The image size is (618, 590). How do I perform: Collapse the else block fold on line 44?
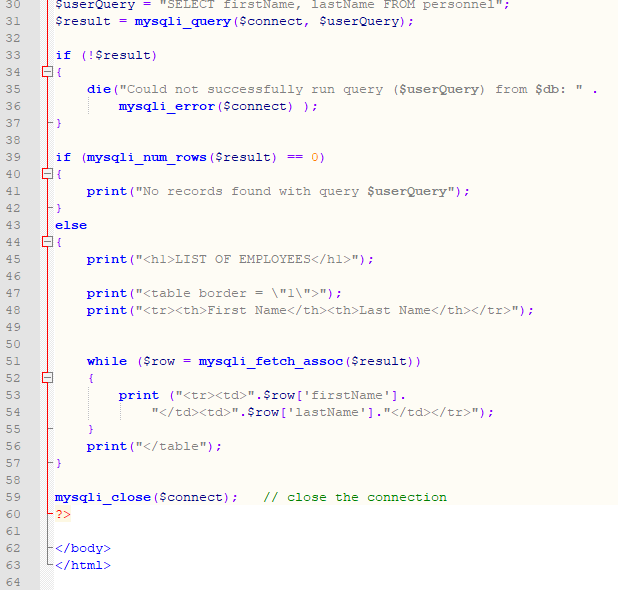tap(47, 242)
